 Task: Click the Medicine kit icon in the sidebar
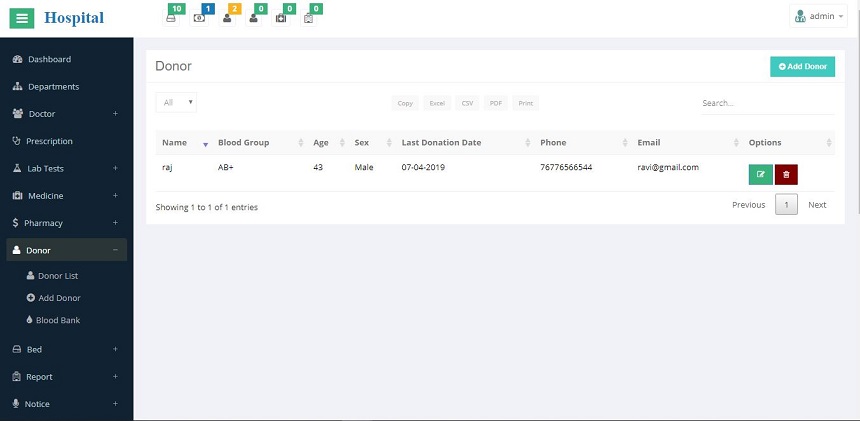tap(17, 196)
